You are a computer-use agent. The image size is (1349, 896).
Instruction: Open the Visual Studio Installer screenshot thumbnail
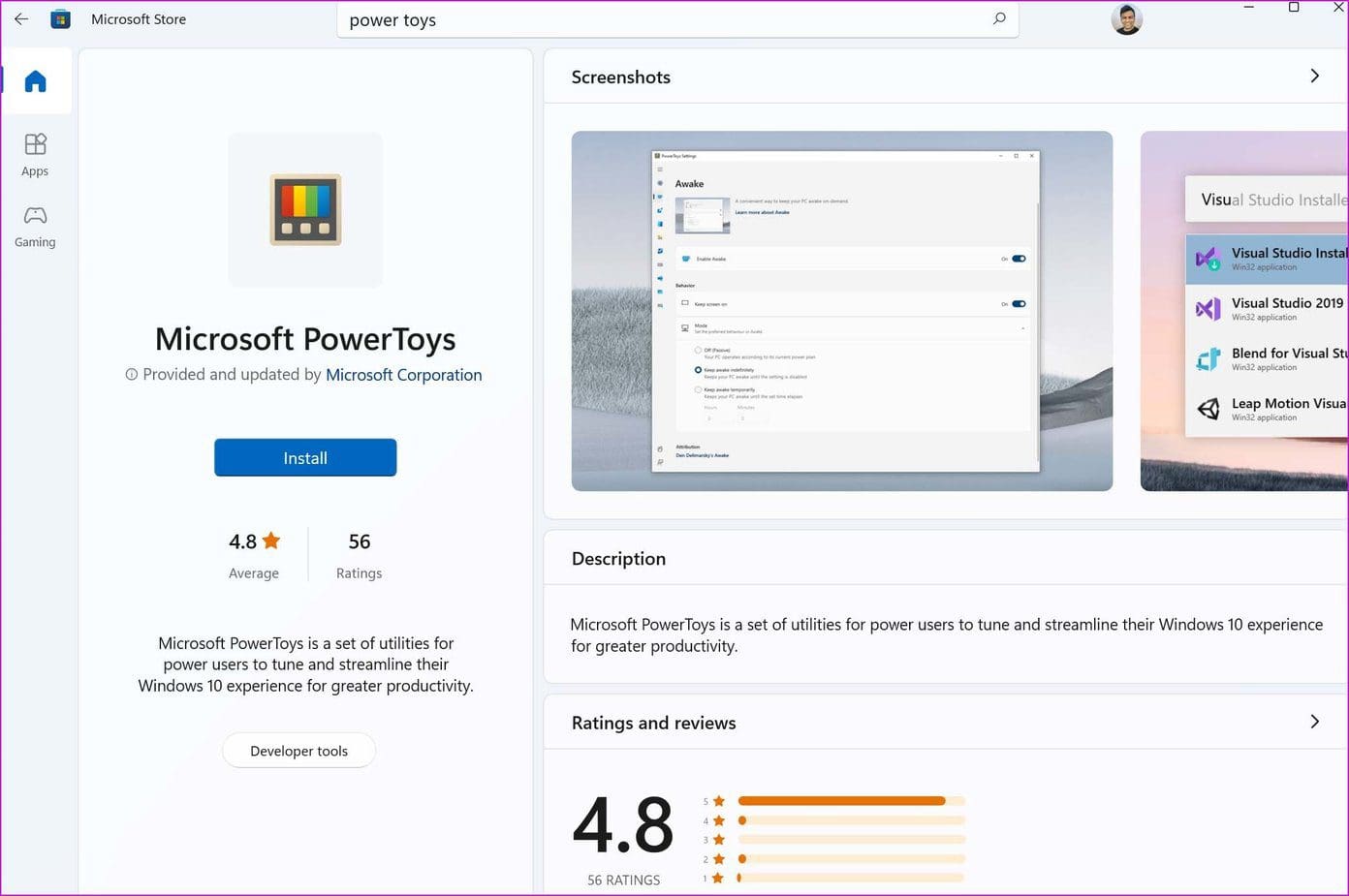(1244, 311)
